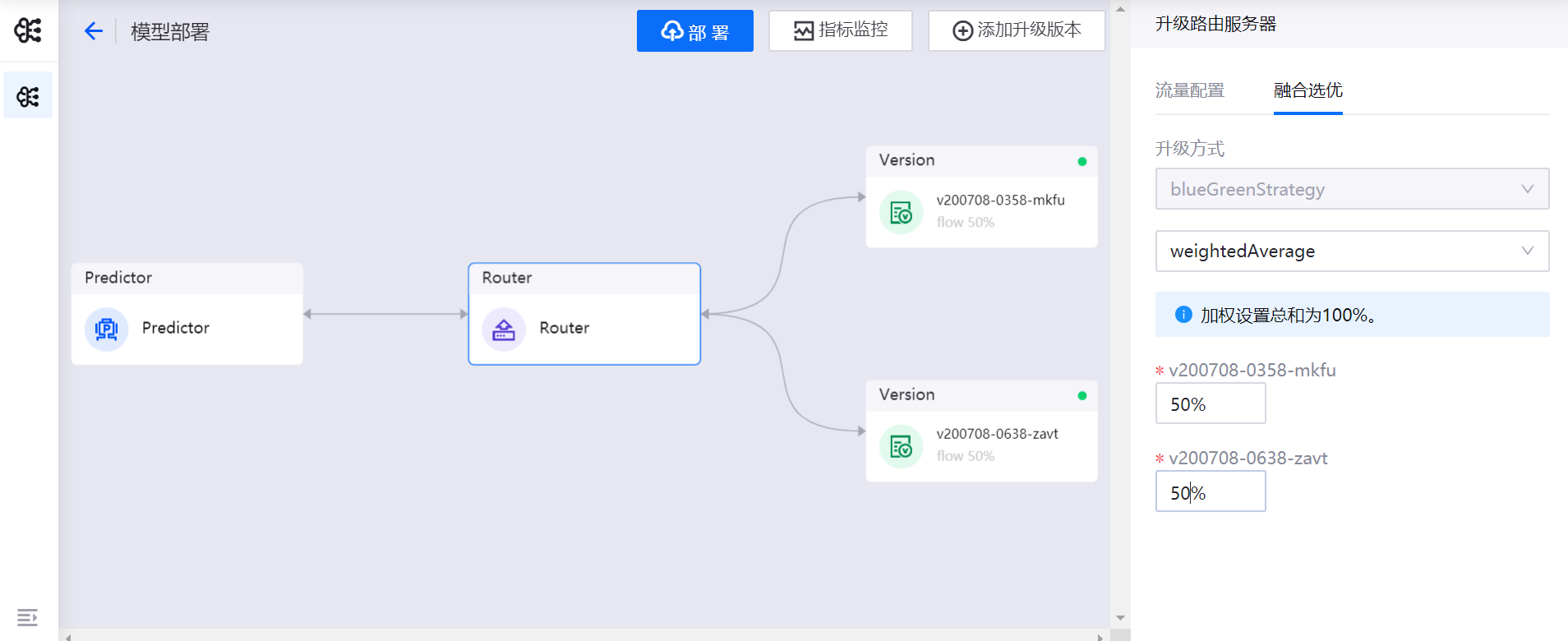Click the v200708-0638-zavt version name text
The height and width of the screenshot is (641, 1568).
(998, 434)
